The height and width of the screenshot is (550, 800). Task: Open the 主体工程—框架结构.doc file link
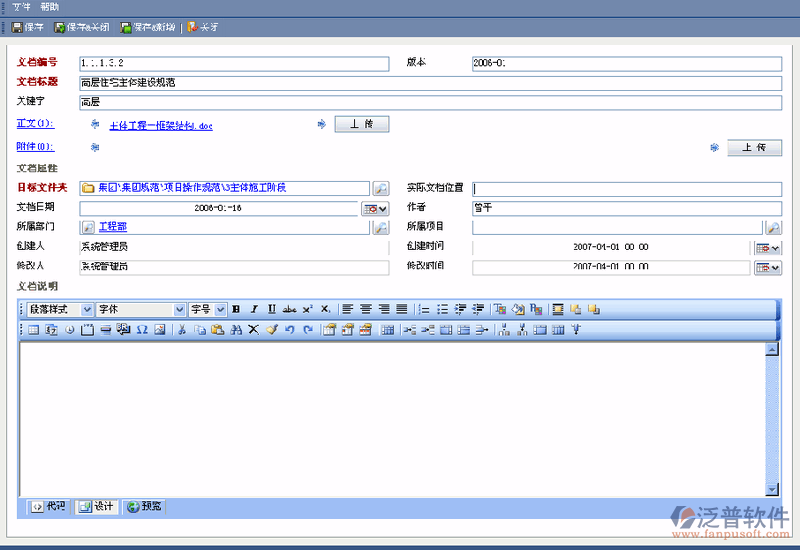160,126
